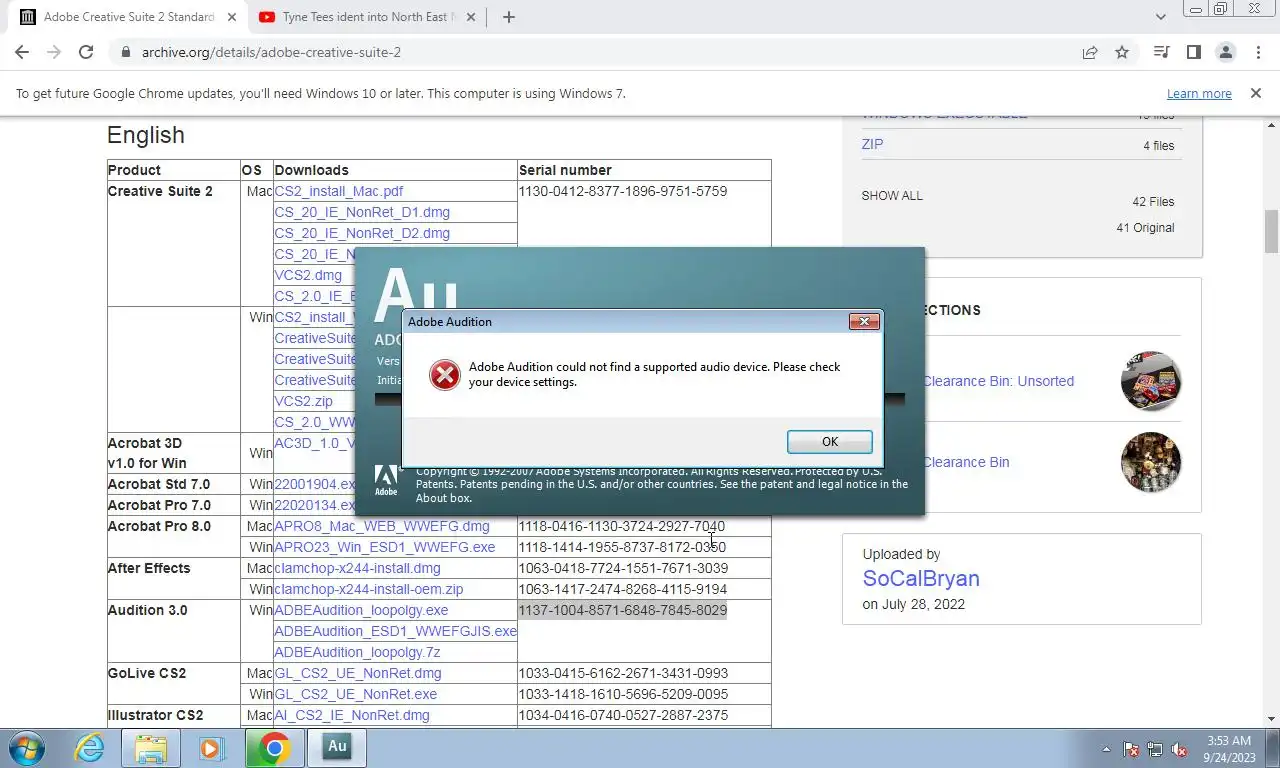
Task: Click Clearance Bin: Unsorted thumbnail image
Action: pos(1151,381)
